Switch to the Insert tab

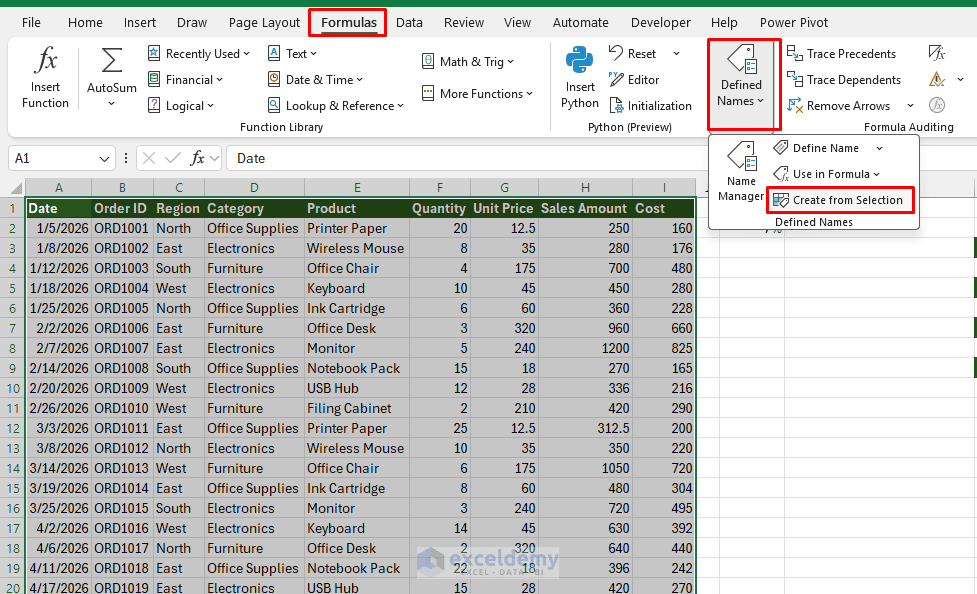tap(140, 22)
